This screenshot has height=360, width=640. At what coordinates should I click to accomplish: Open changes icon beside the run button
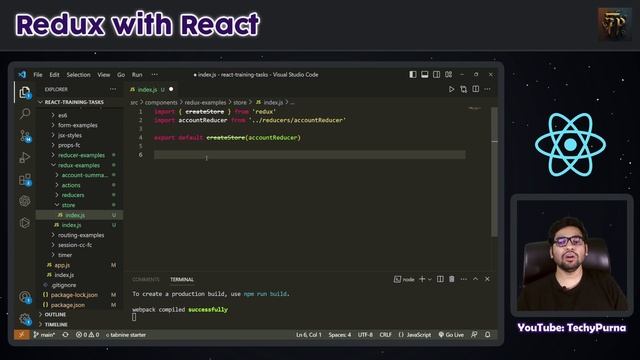click(x=463, y=89)
